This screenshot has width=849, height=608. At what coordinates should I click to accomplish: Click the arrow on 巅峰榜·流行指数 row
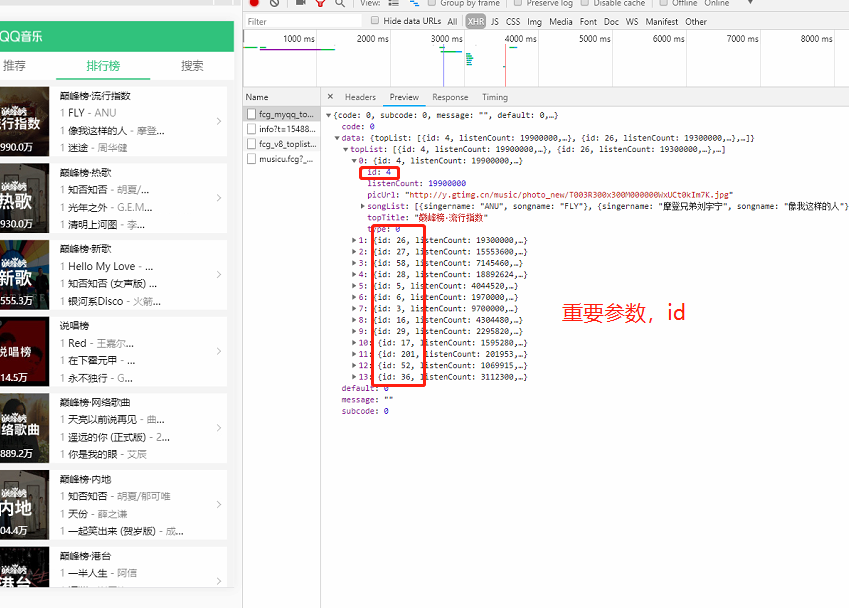click(219, 121)
